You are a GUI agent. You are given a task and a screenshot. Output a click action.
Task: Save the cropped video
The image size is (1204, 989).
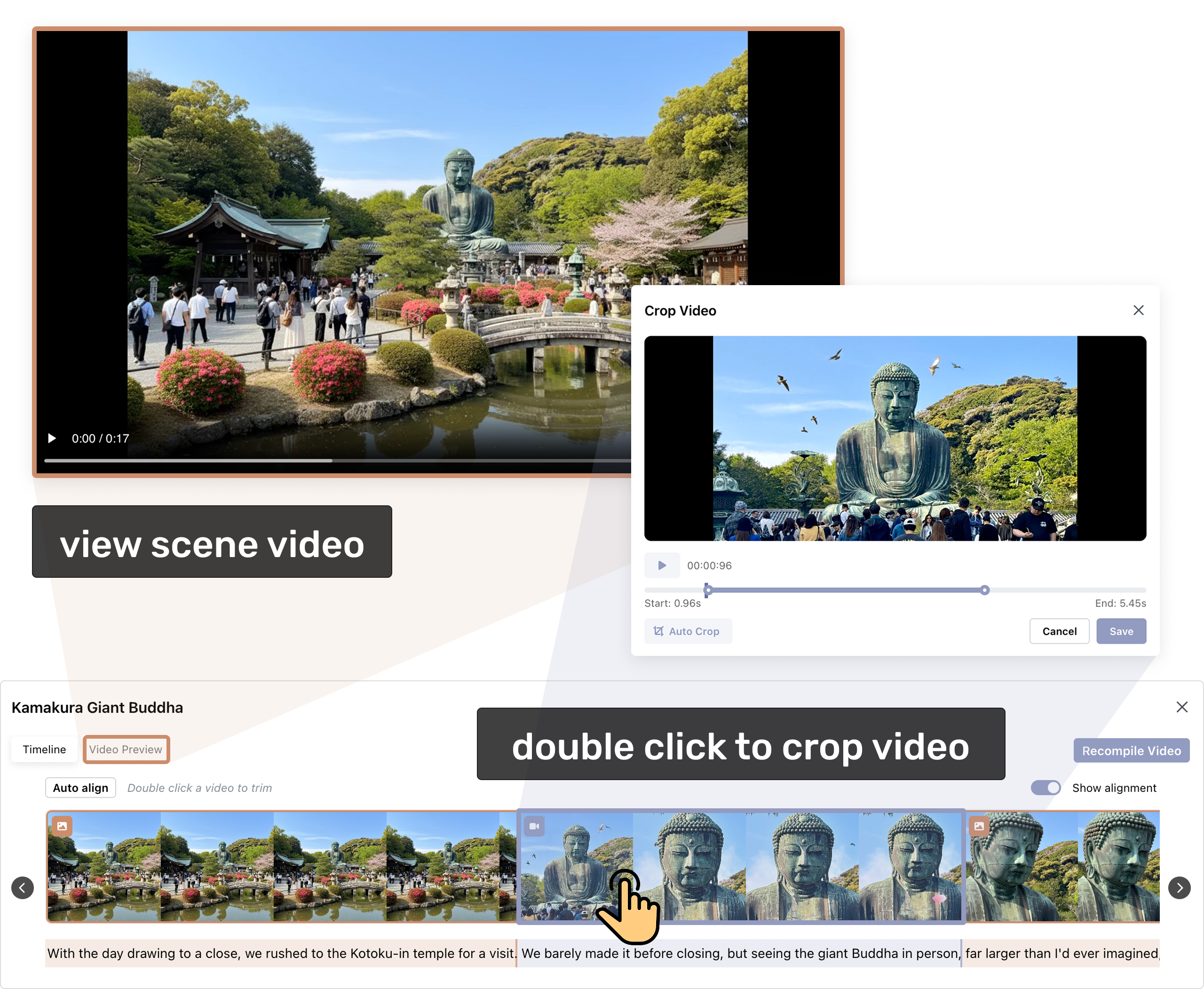click(x=1121, y=631)
